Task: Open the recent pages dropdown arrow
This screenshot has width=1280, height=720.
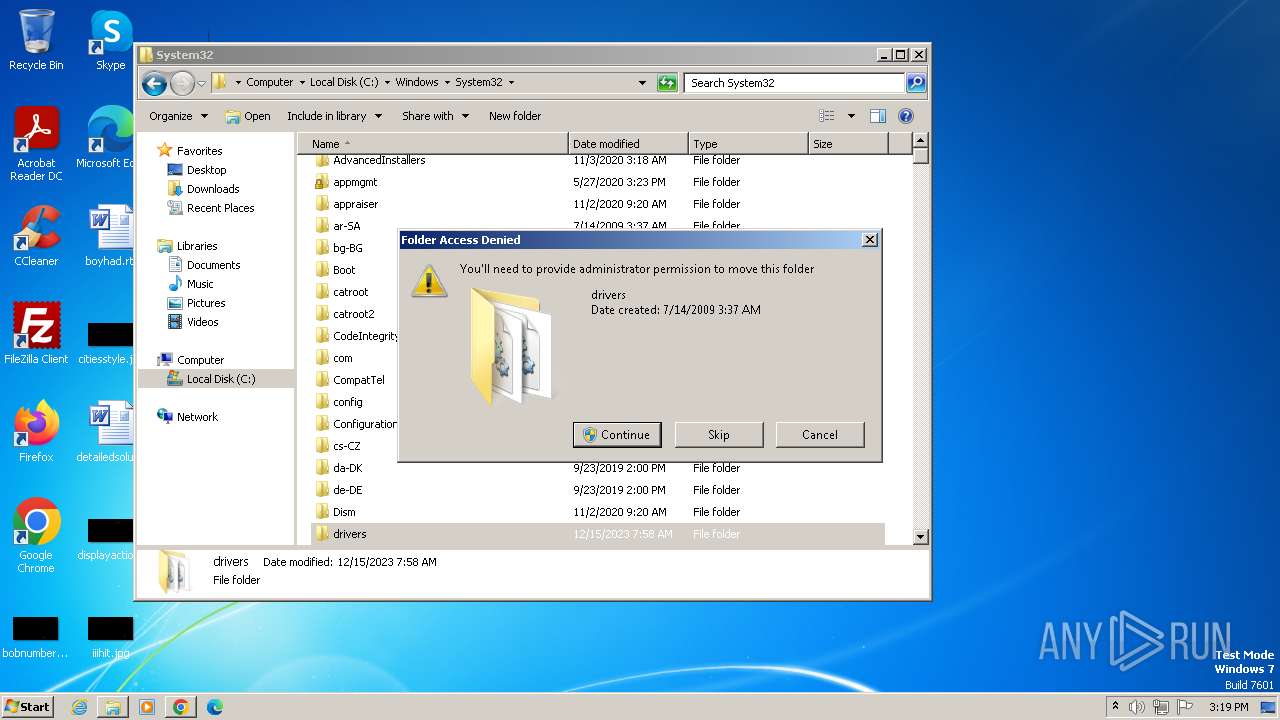Action: [201, 83]
